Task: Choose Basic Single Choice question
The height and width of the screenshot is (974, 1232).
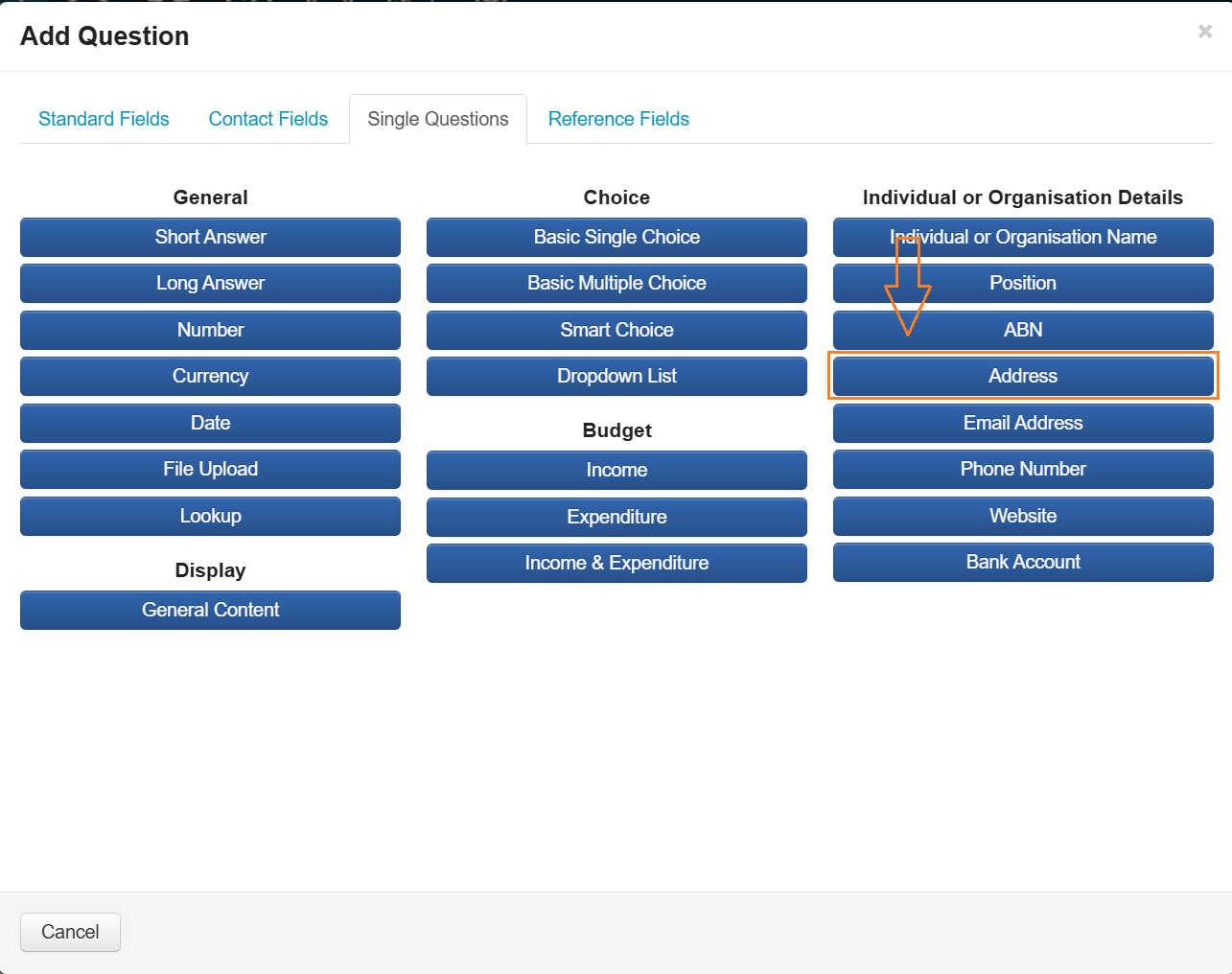Action: point(616,237)
